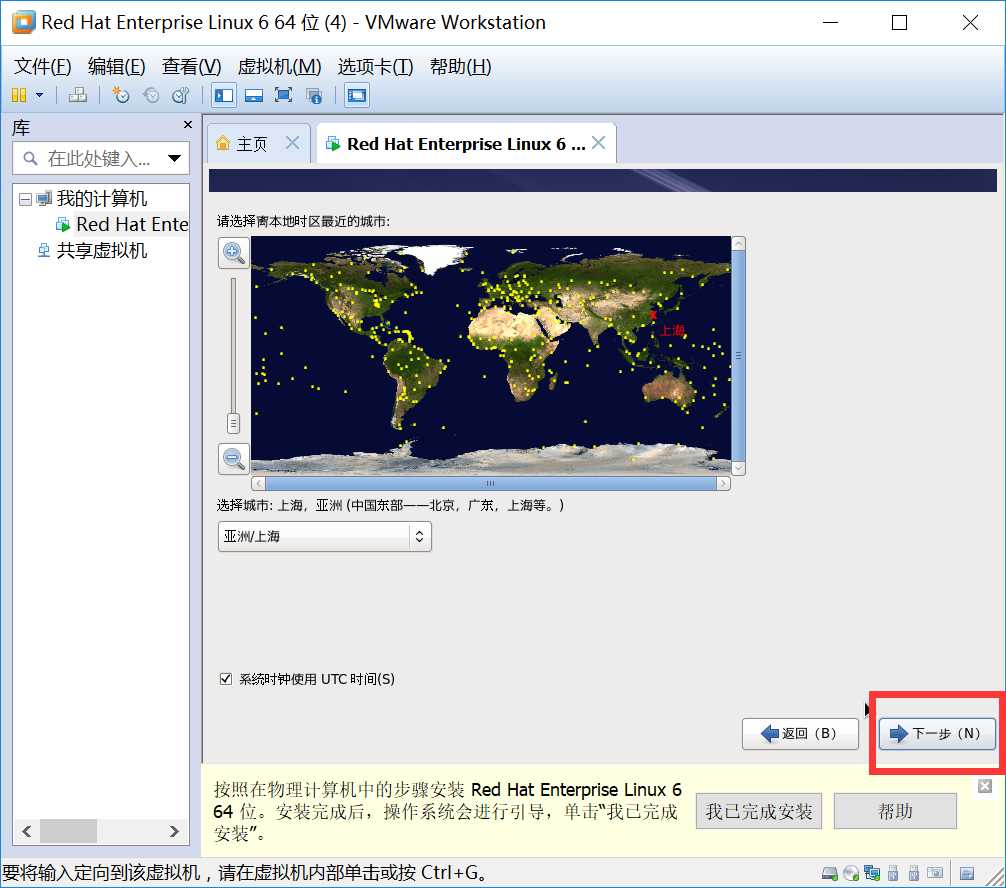
Task: Open the snapshot manager icon
Action: (x=181, y=96)
